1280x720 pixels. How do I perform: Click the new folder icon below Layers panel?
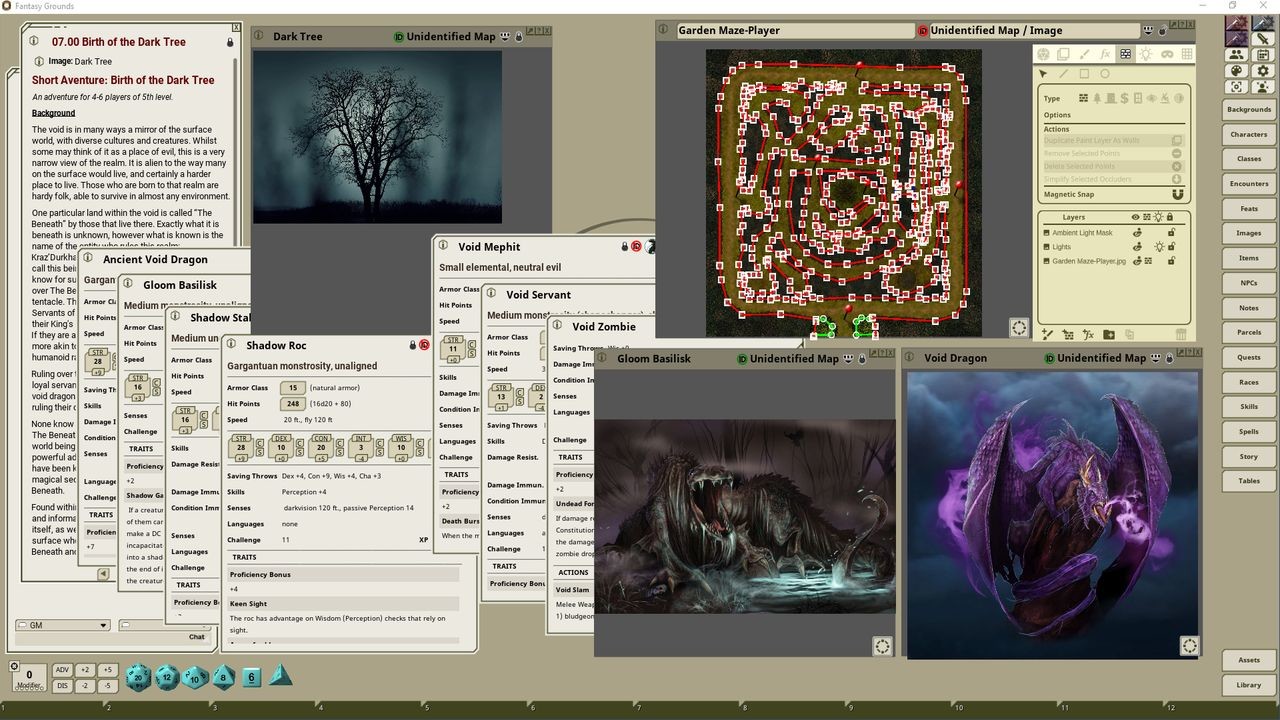[1108, 334]
